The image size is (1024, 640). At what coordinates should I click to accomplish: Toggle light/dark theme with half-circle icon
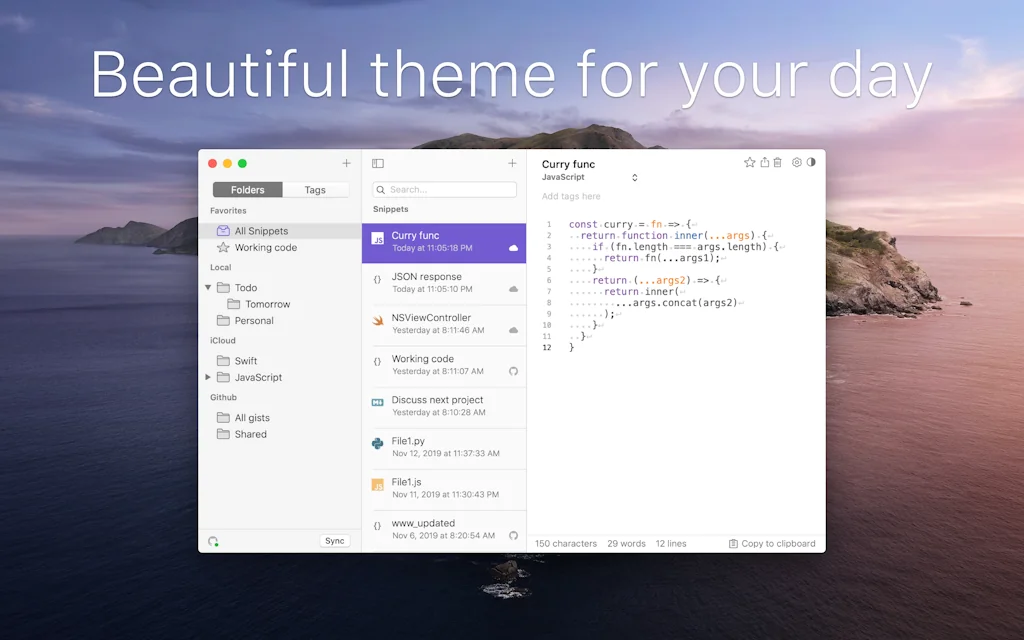(811, 163)
